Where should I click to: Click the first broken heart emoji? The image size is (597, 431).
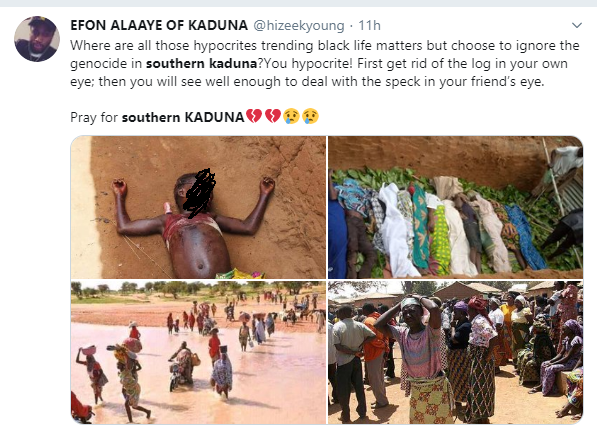(254, 116)
